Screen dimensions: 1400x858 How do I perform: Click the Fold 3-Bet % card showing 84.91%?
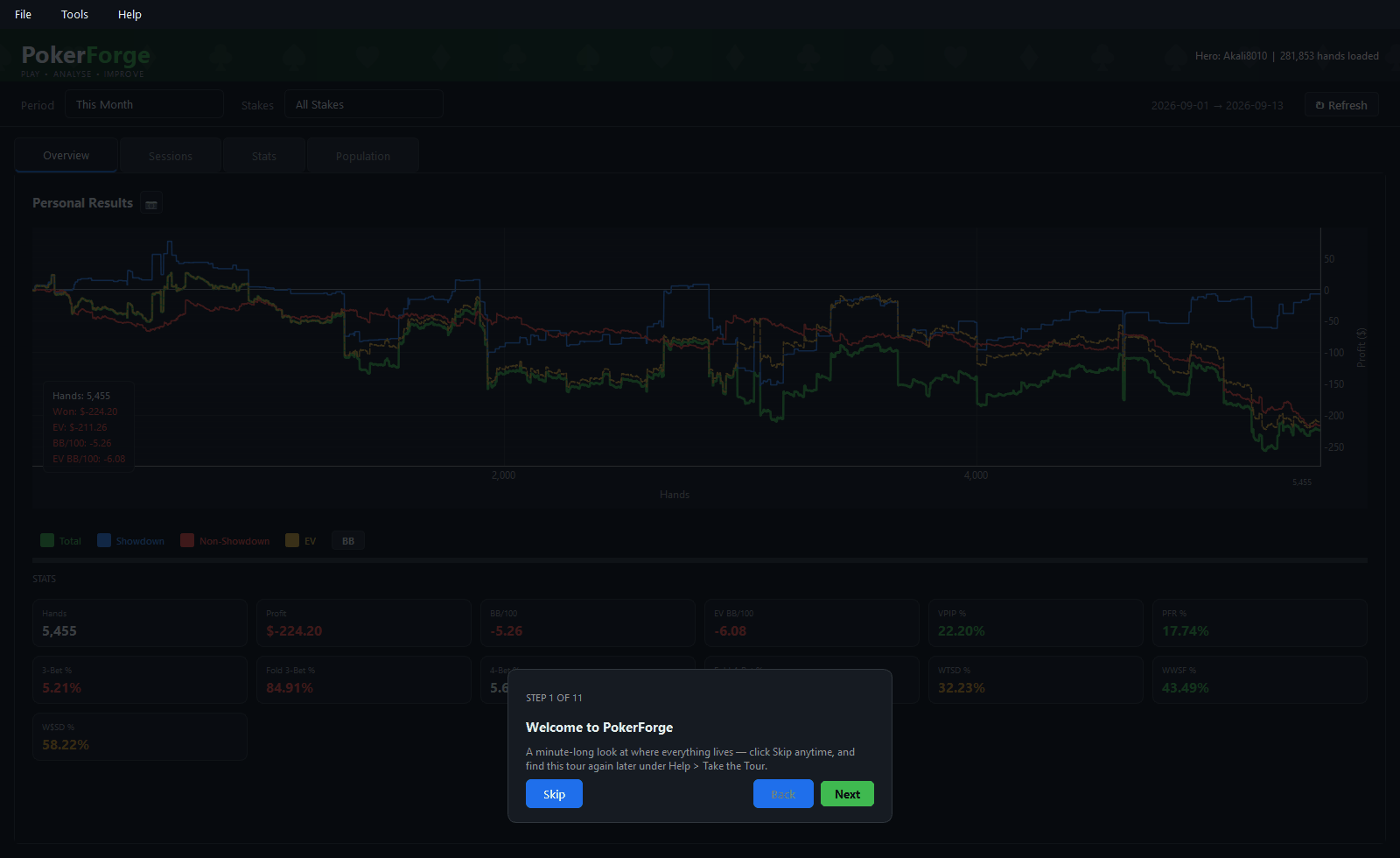pos(364,679)
